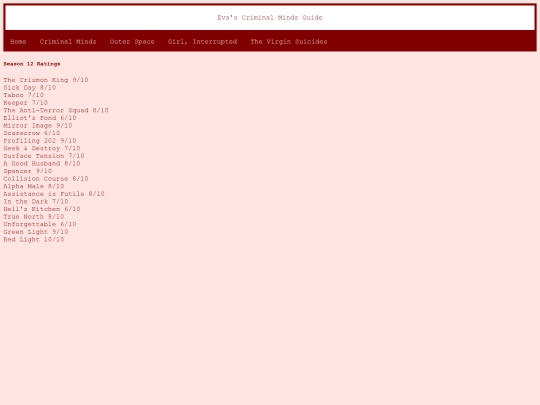
Task: Click Hell's Kitchen 6/10 entry
Action: [x=42, y=209]
